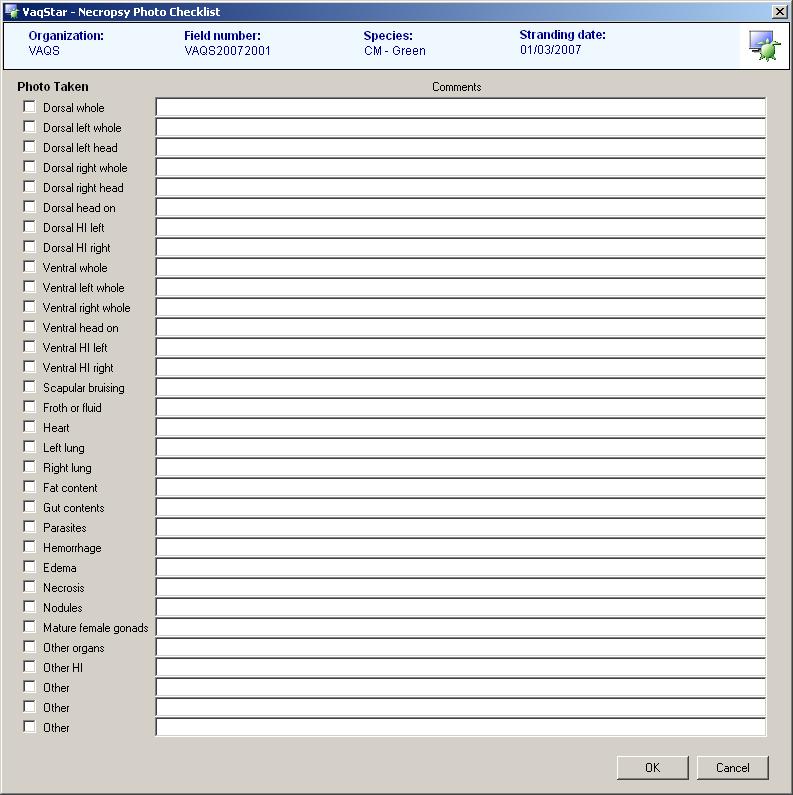
Task: Click the VaqStar title bar app icon
Action: [12, 12]
